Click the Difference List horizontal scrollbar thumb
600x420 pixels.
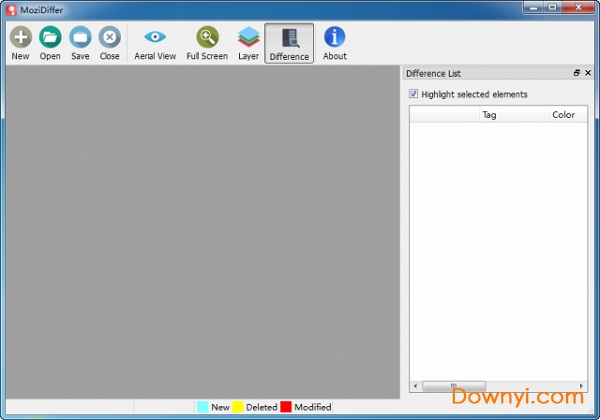pos(453,387)
